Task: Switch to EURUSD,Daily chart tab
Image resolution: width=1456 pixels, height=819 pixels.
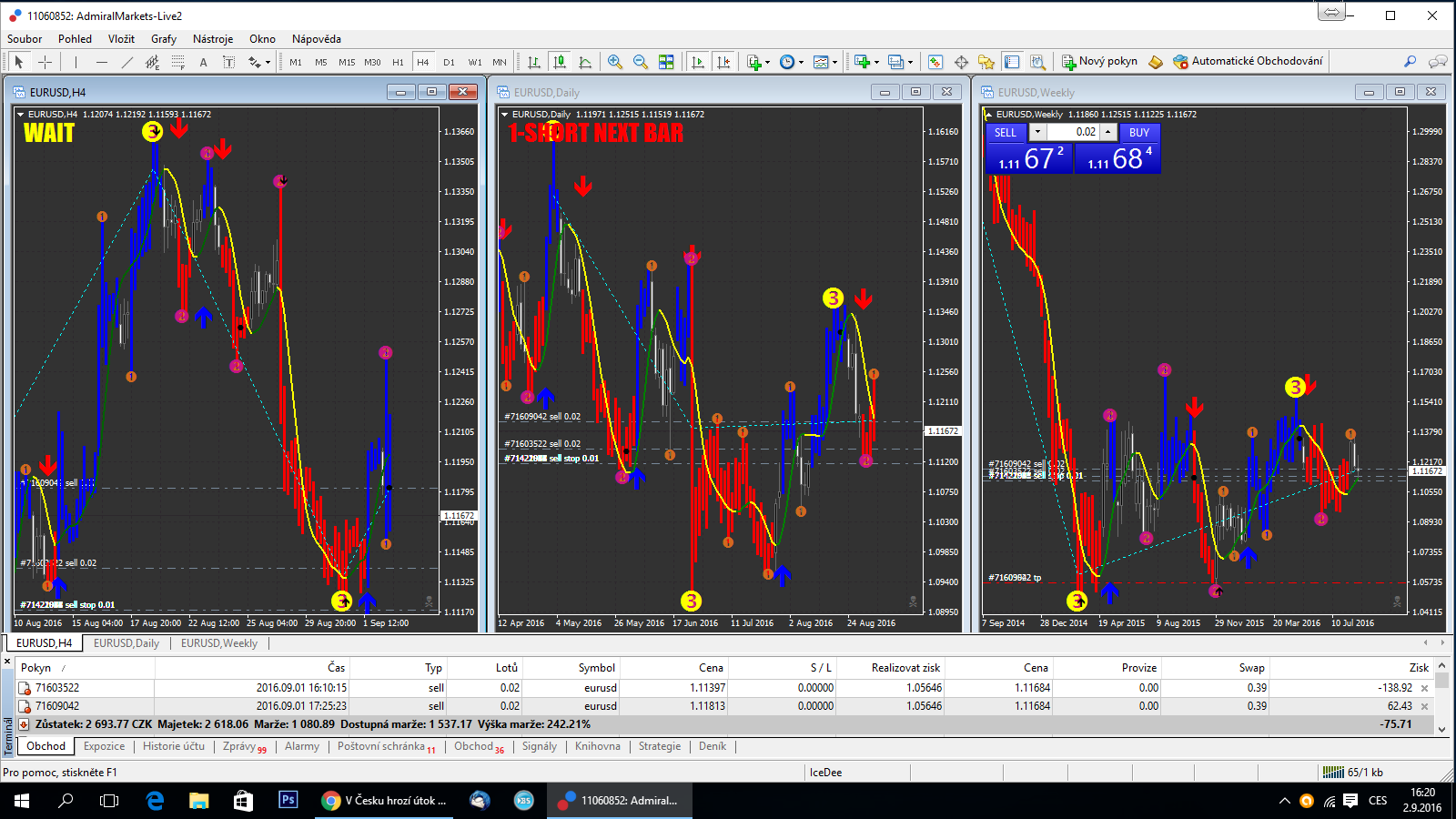Action: (126, 643)
